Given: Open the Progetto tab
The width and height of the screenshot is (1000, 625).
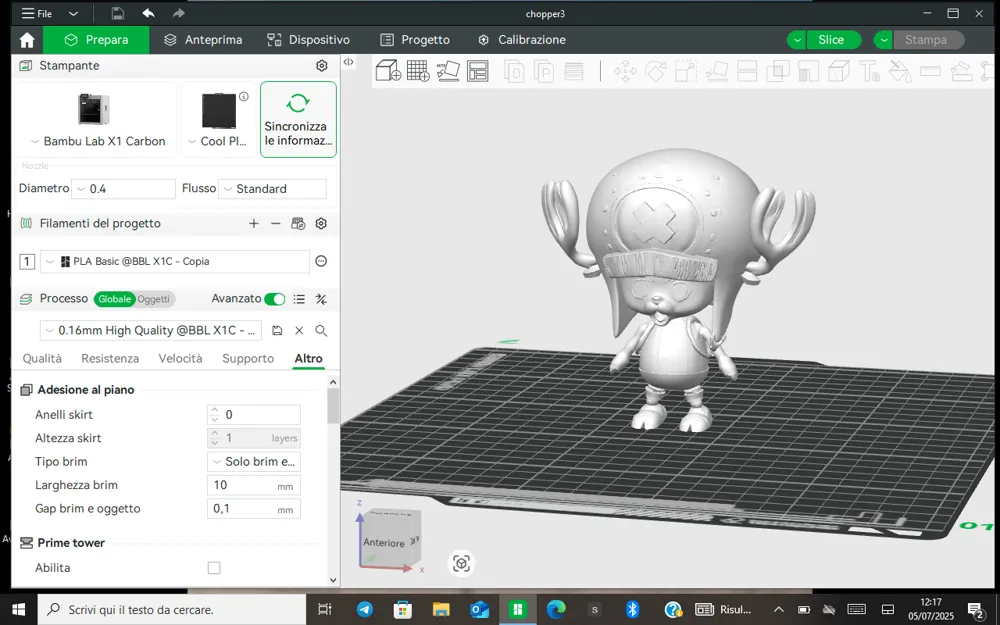Looking at the screenshot, I should coord(415,40).
